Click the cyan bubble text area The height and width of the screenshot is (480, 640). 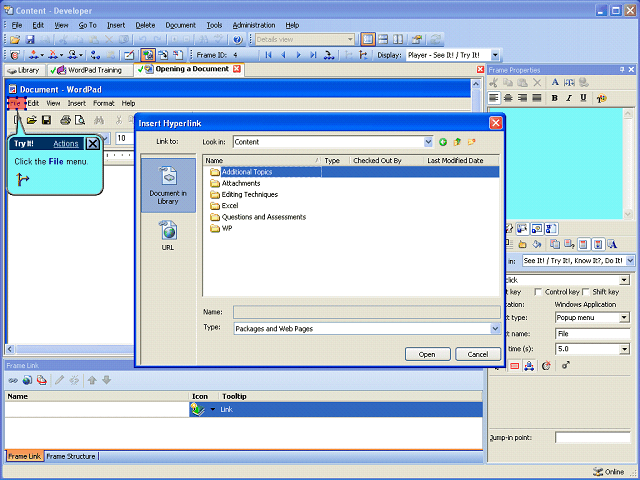556,163
